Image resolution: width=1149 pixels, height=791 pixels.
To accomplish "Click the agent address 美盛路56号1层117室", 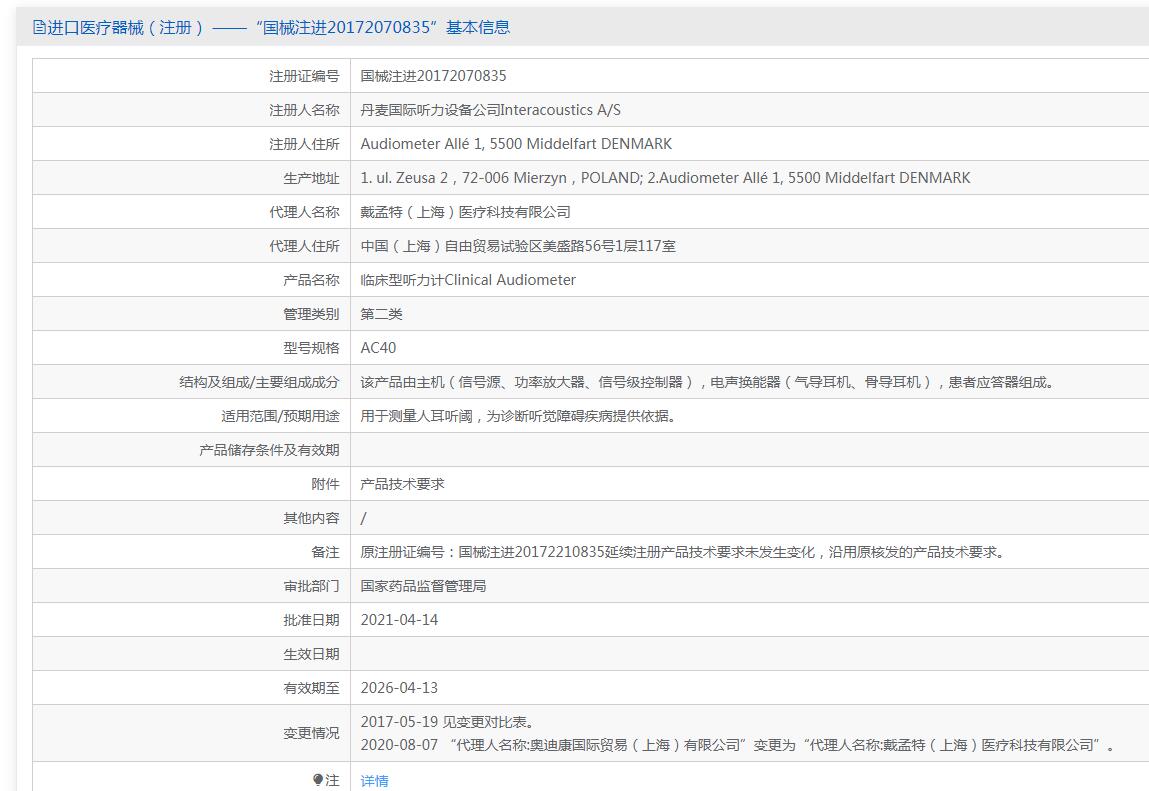I will coord(518,246).
